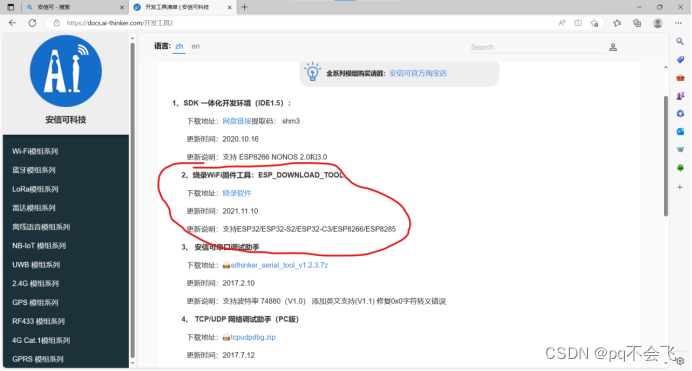The width and height of the screenshot is (692, 371).
Task: Go back using the browser back arrow
Action: (x=12, y=23)
